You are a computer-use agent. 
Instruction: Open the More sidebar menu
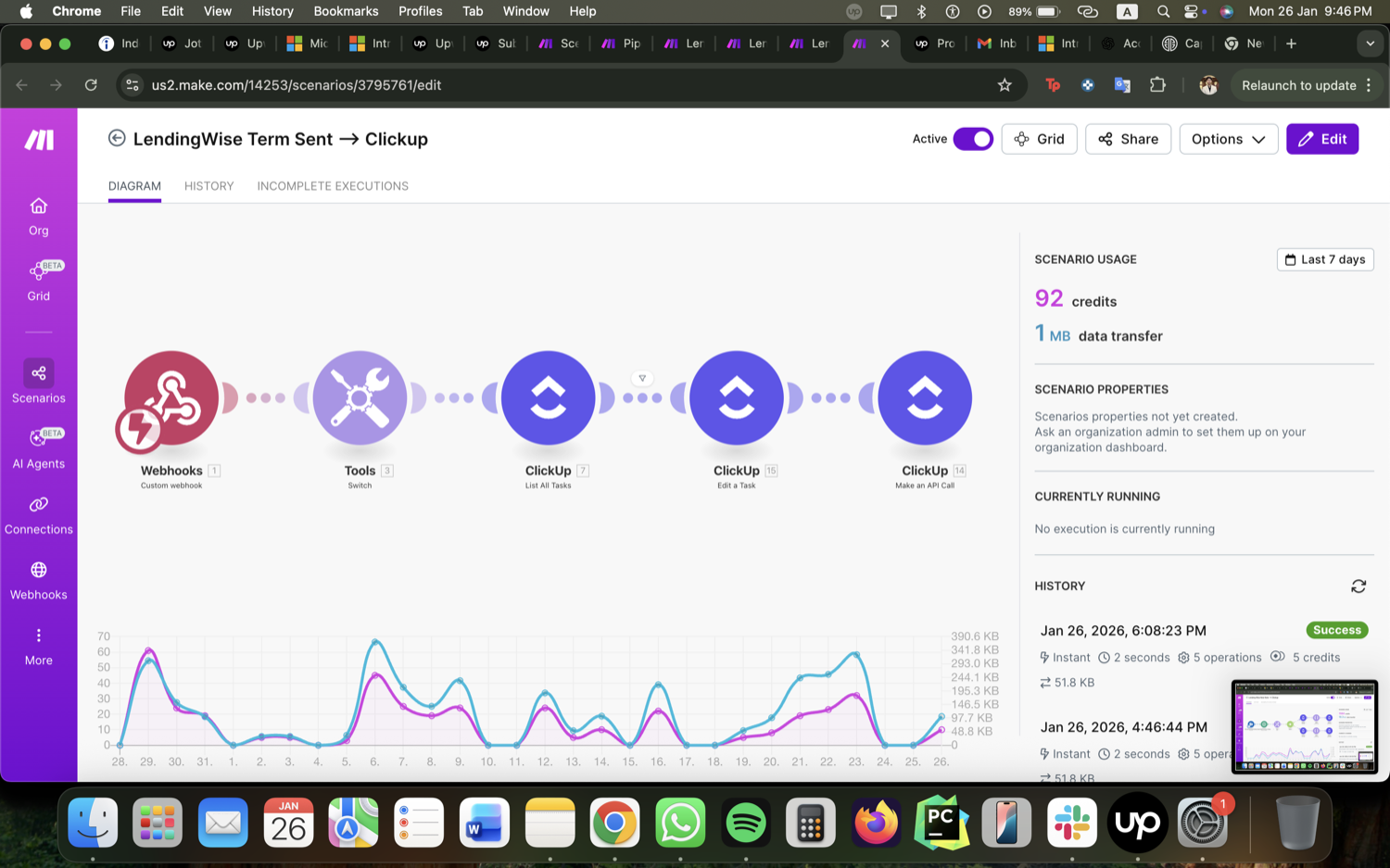(x=38, y=647)
